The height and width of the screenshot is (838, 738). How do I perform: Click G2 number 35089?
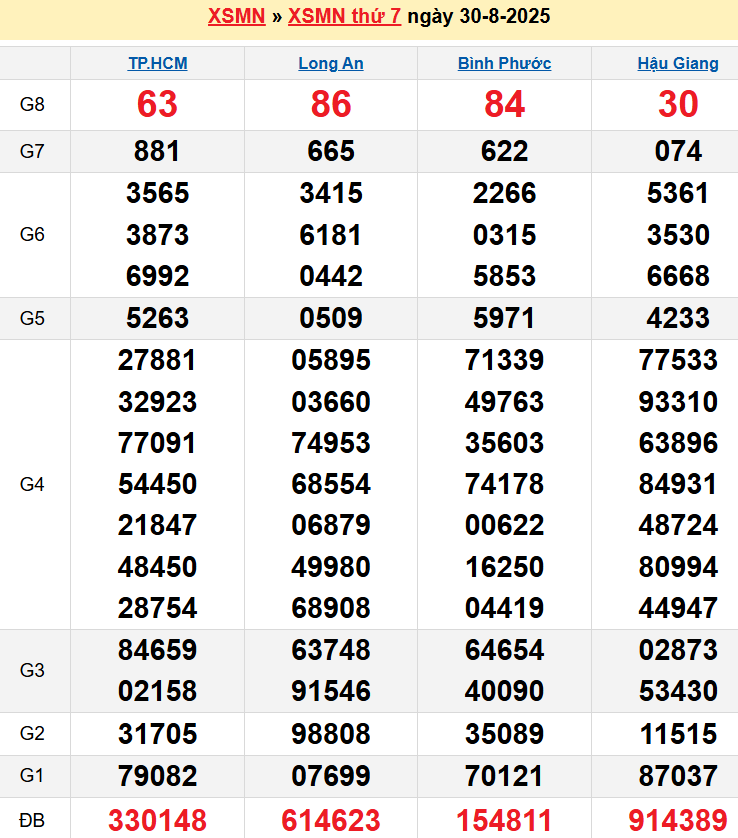click(x=504, y=734)
